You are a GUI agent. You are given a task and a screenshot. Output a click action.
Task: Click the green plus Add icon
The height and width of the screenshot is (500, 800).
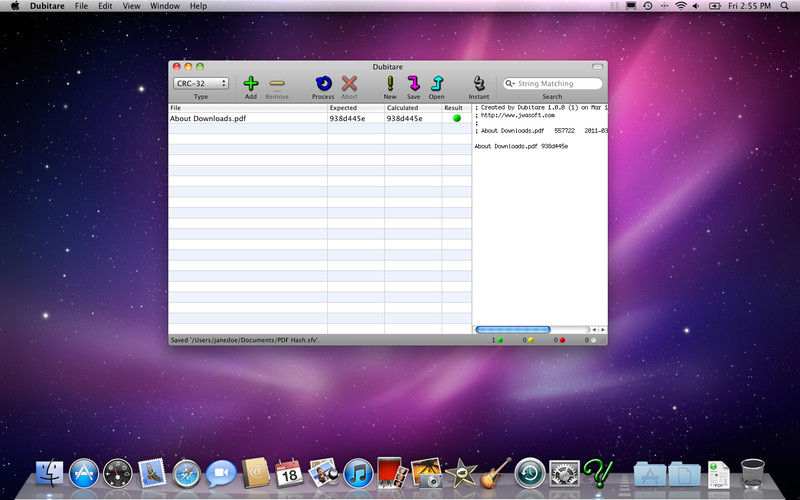tap(251, 83)
